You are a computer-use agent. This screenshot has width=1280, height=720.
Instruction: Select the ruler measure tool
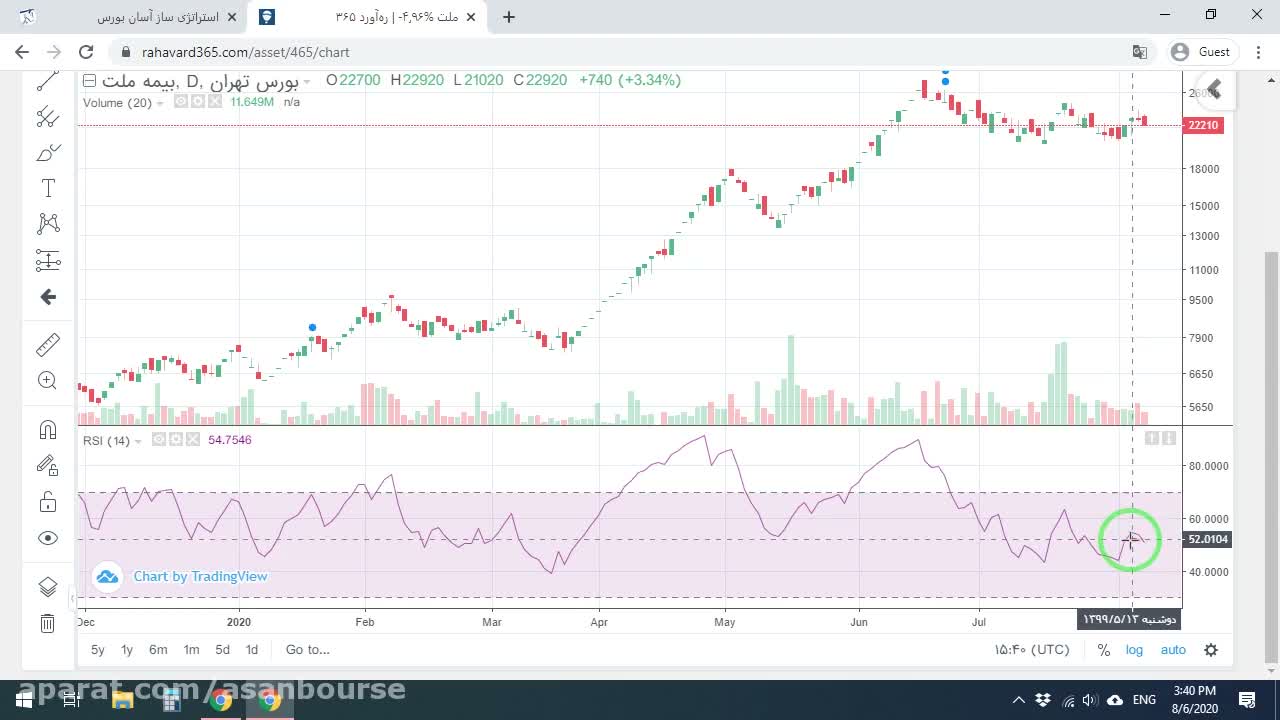[x=47, y=345]
